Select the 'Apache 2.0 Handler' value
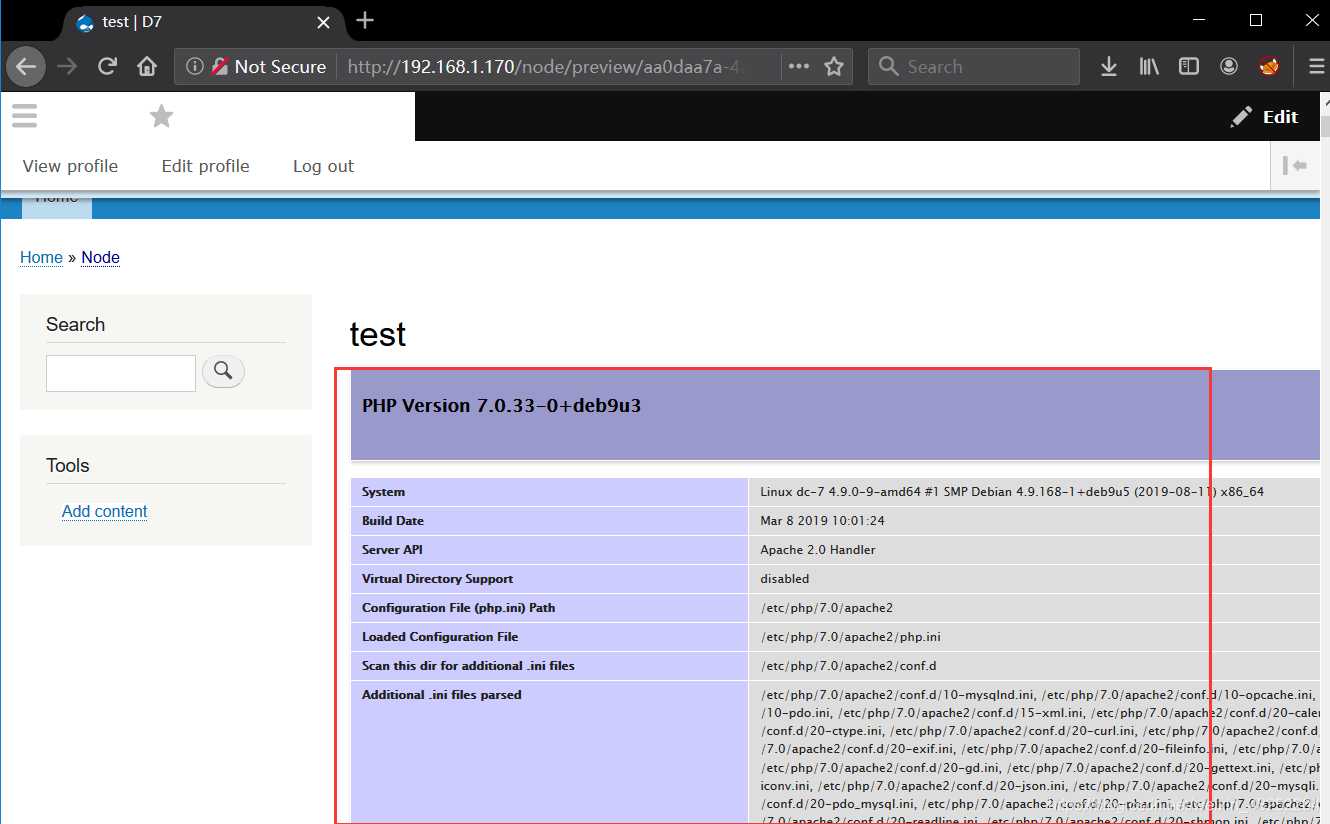 pyautogui.click(x=818, y=550)
